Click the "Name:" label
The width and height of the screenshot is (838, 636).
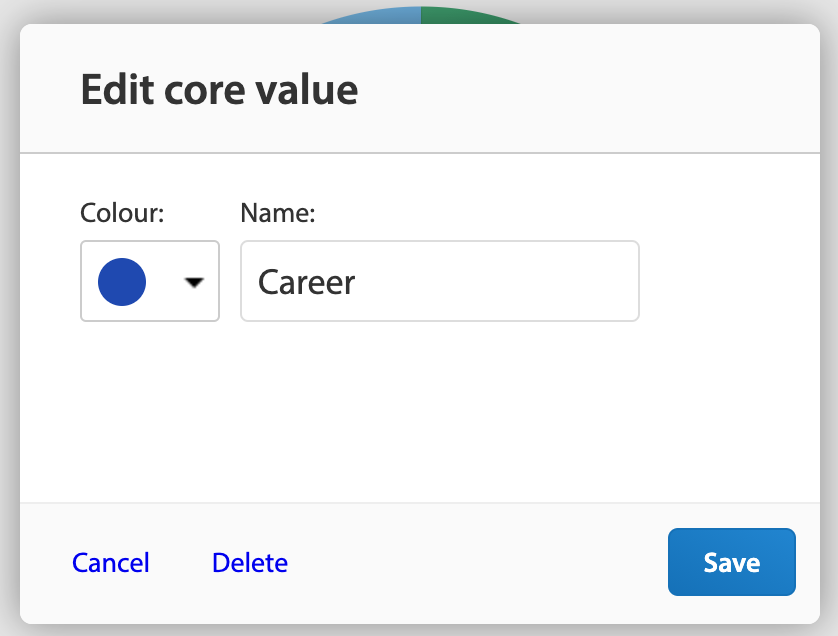278,213
